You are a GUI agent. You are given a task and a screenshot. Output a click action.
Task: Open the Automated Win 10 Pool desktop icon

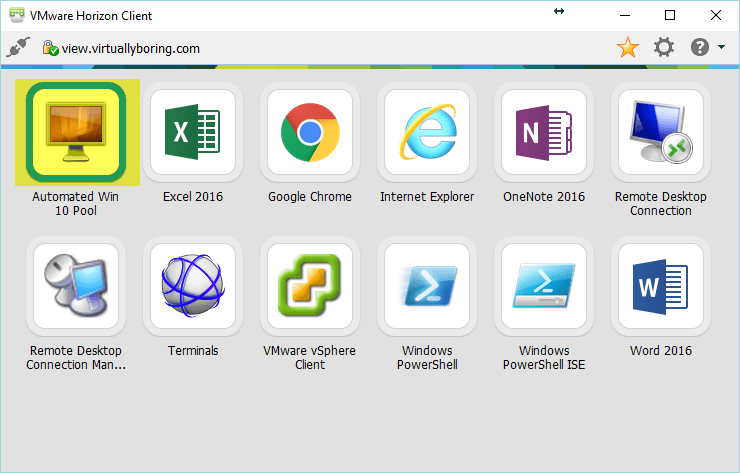coord(76,132)
